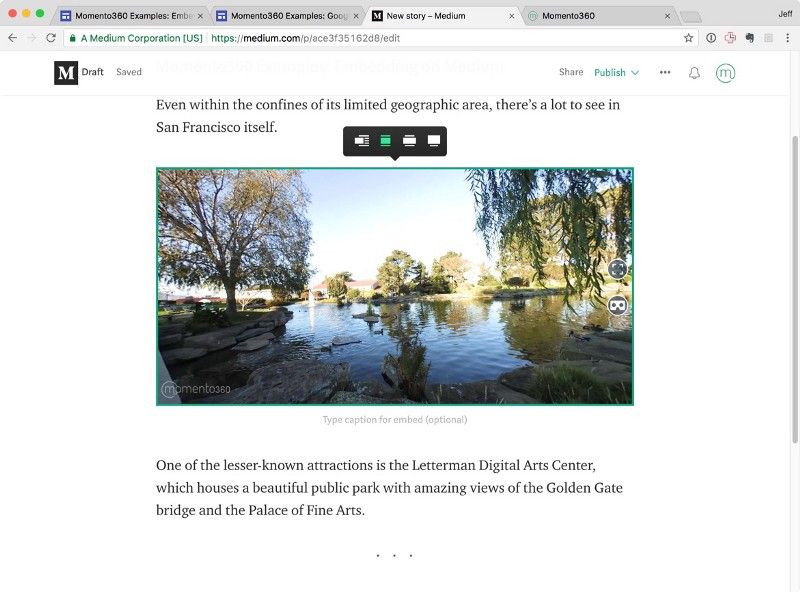Switch the 360 photo to VR mode
Image resolution: width=800 pixels, height=592 pixels.
[617, 305]
